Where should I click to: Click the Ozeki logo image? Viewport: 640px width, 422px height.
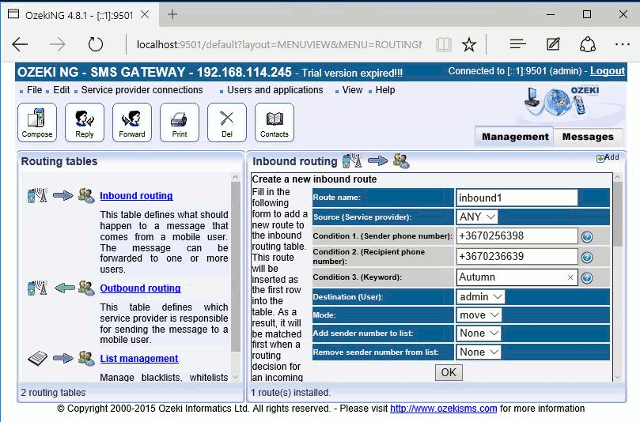(x=564, y=102)
